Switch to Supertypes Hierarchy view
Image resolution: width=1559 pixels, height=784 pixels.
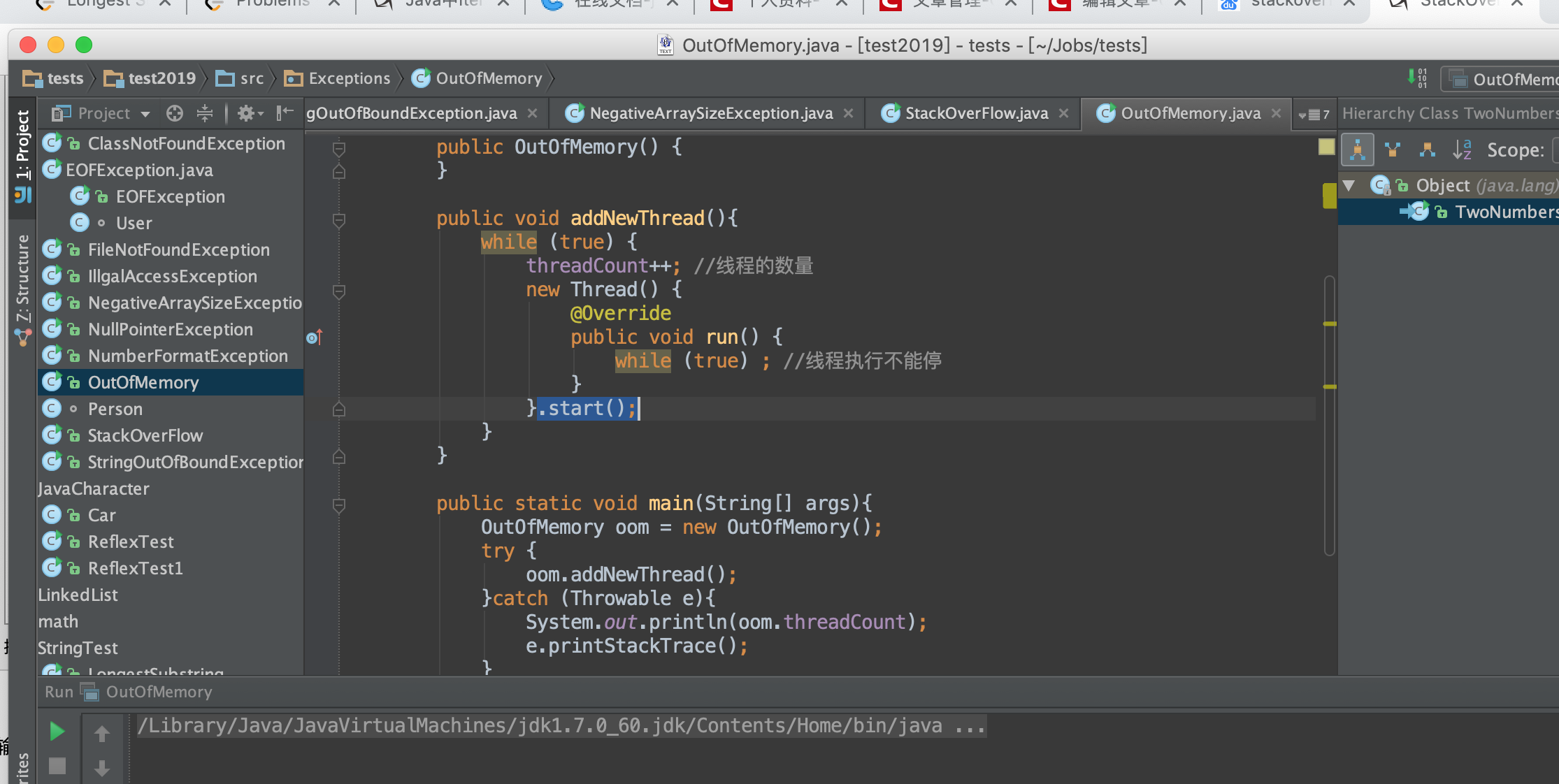pos(1393,149)
